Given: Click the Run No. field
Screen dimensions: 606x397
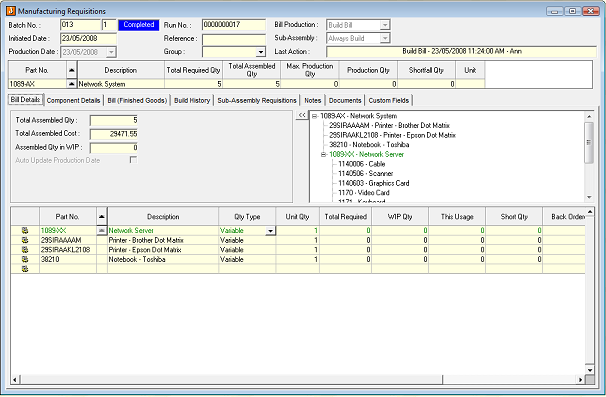Looking at the screenshot, I should (234, 25).
